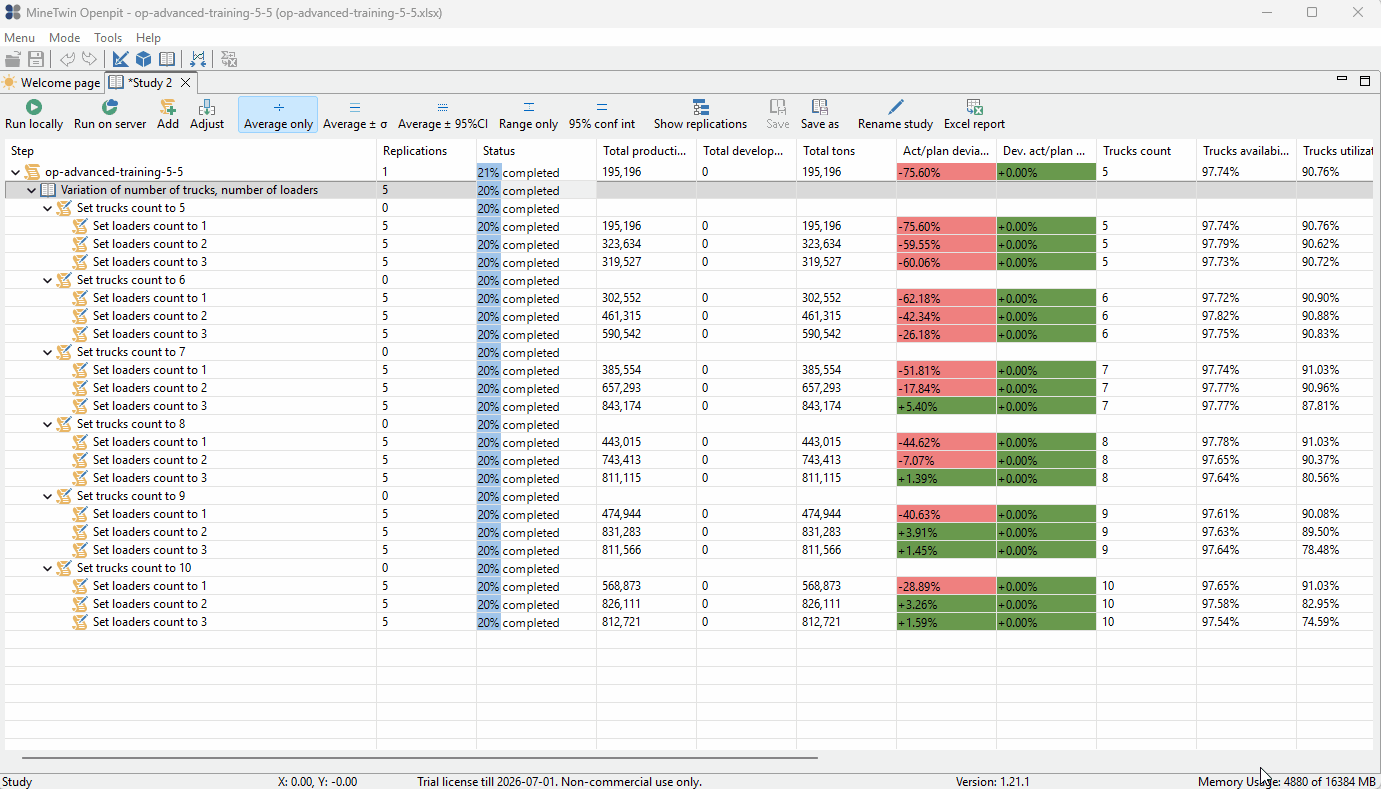Viewport: 1381px width, 789px height.
Task: Open the Menu menu
Action: click(x=20, y=38)
